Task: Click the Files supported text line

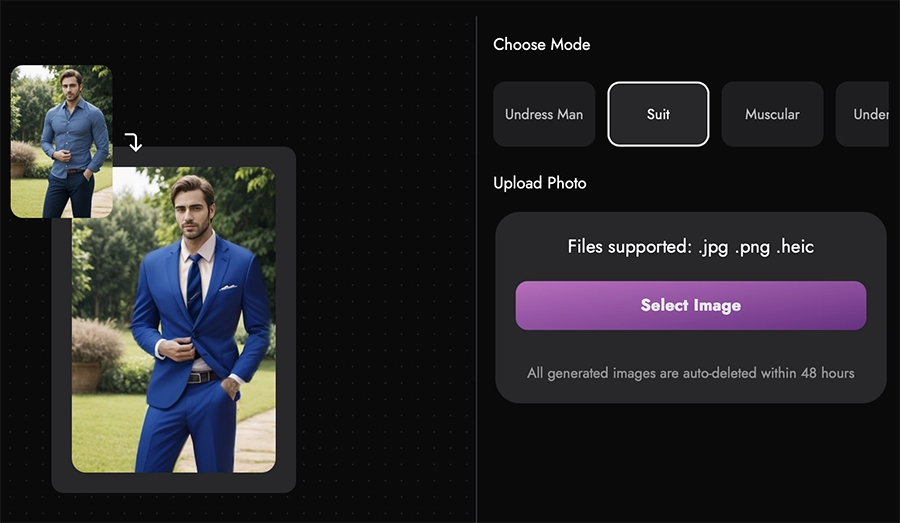Action: tap(690, 246)
